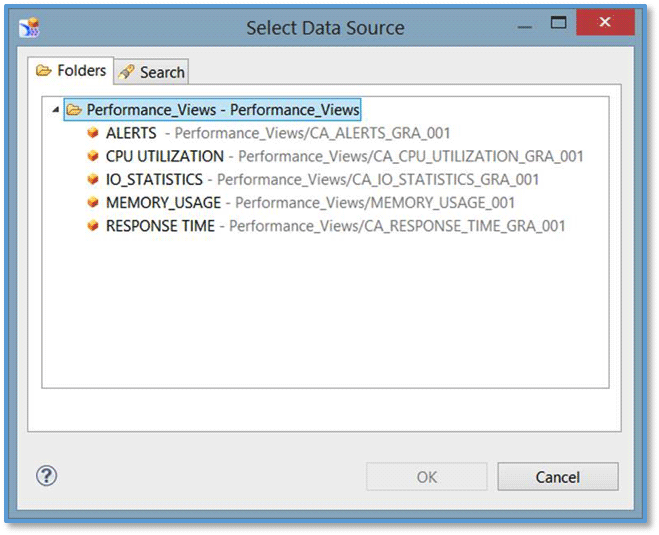Viewport: 659px width, 535px height.
Task: Select the CPU UTILIZATION data source
Action: (164, 156)
